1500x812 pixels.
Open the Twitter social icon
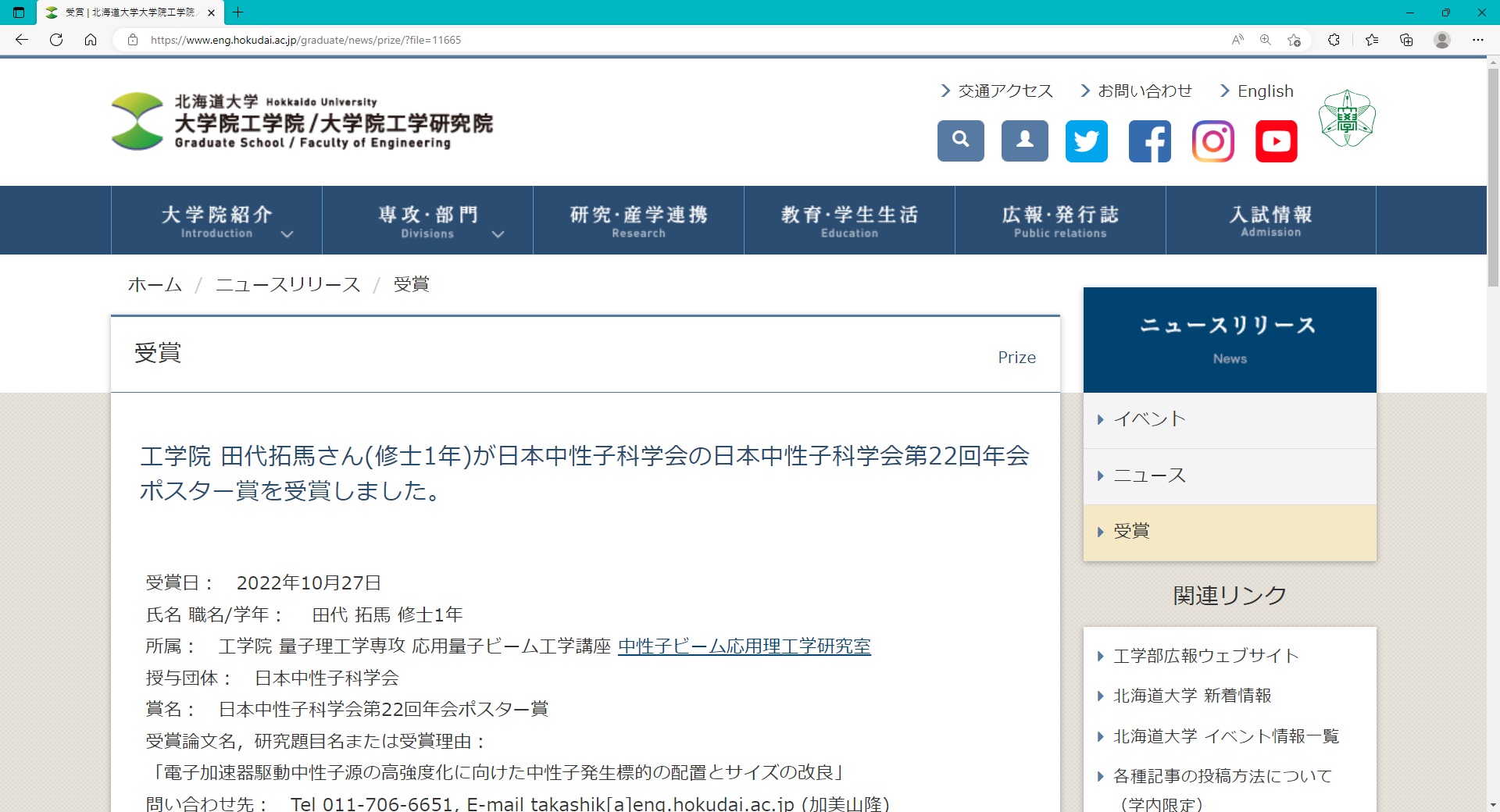coord(1087,141)
